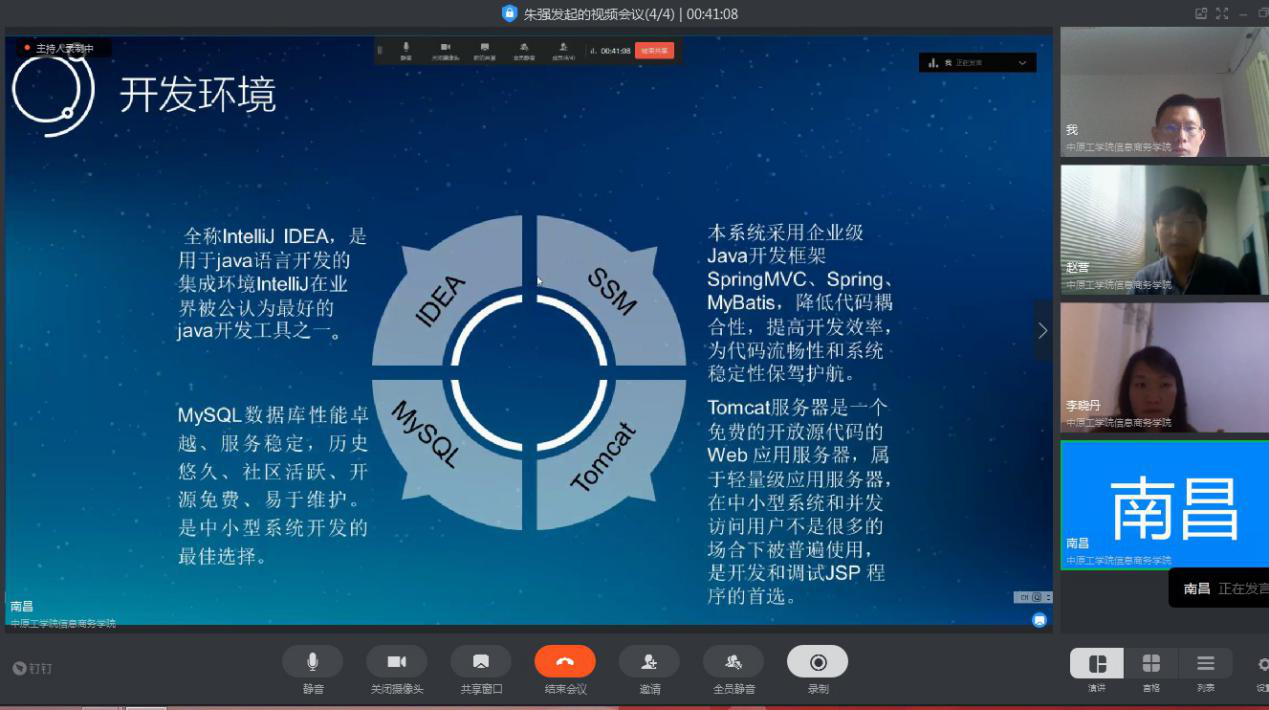
Task: Click the fullscreen icon in title bar
Action: (1222, 13)
